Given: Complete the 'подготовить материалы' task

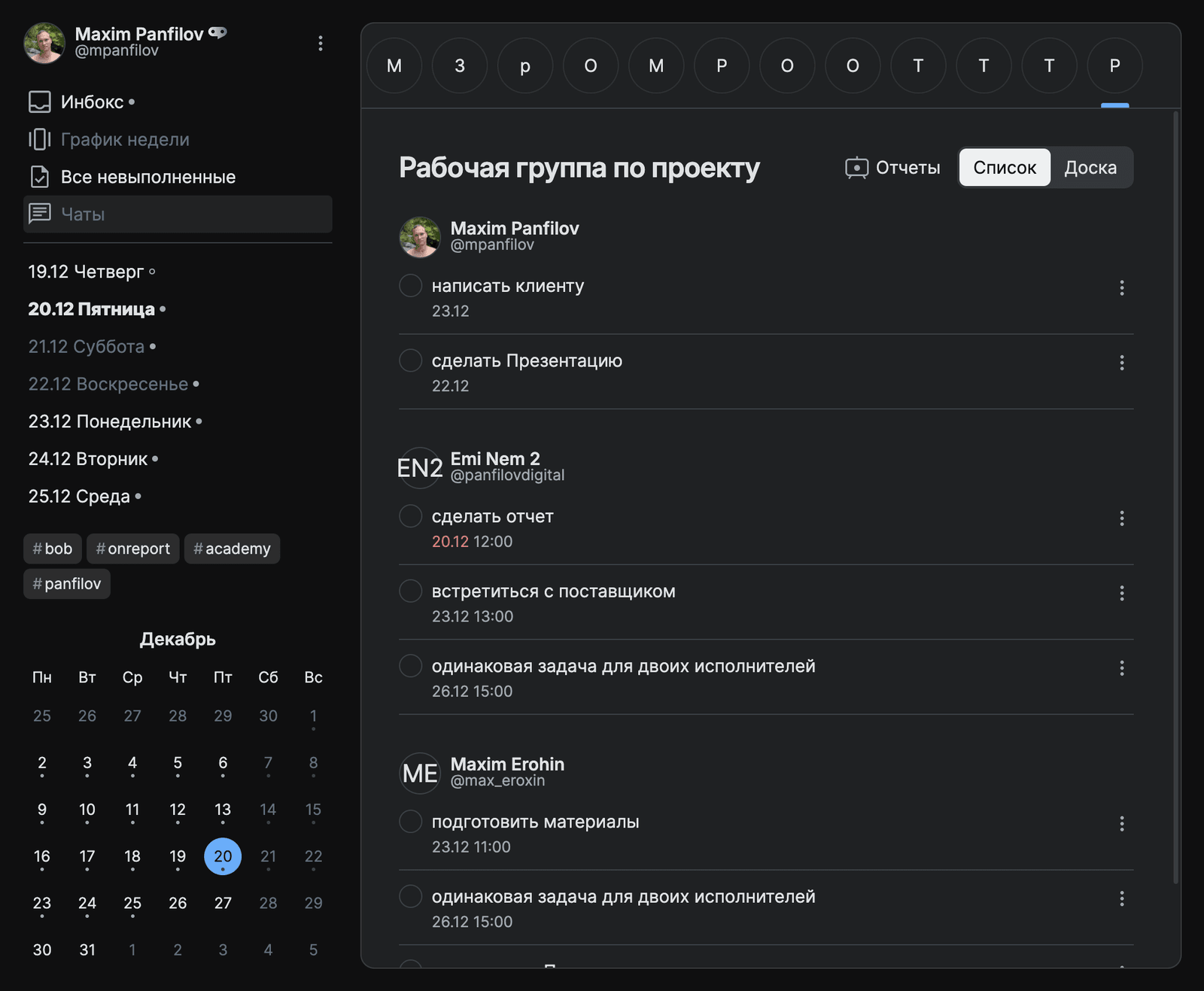Looking at the screenshot, I should pos(410,822).
